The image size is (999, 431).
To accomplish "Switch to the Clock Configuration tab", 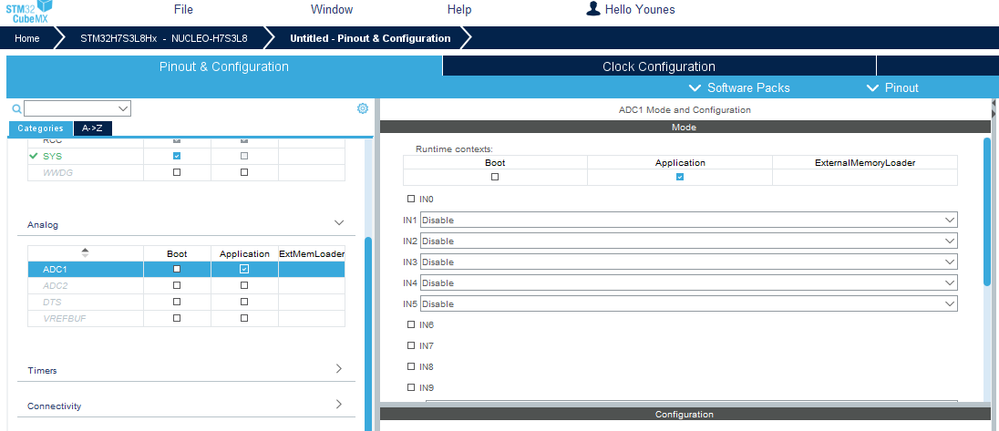I will 659,66.
